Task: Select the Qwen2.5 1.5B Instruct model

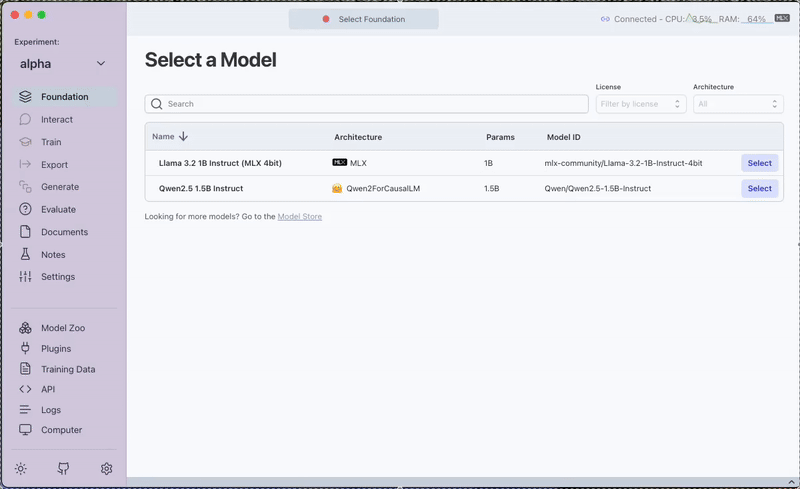Action: click(759, 188)
